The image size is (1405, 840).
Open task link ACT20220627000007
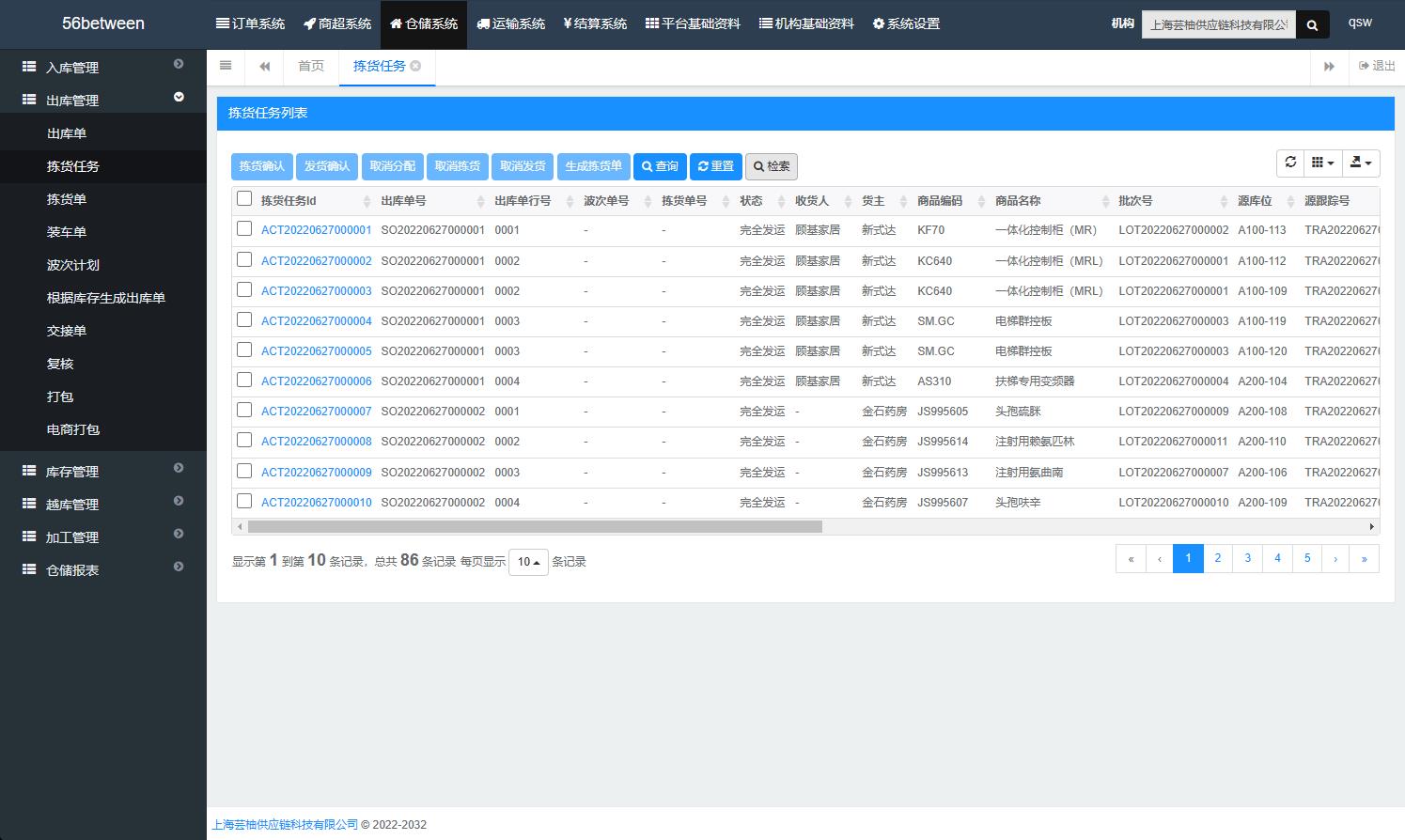coord(316,411)
